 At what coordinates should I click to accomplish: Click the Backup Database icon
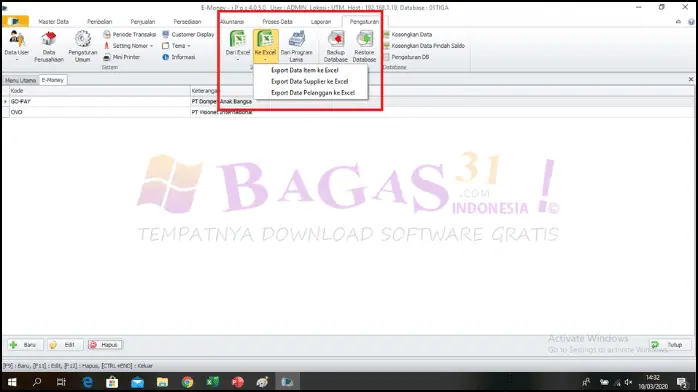[336, 39]
